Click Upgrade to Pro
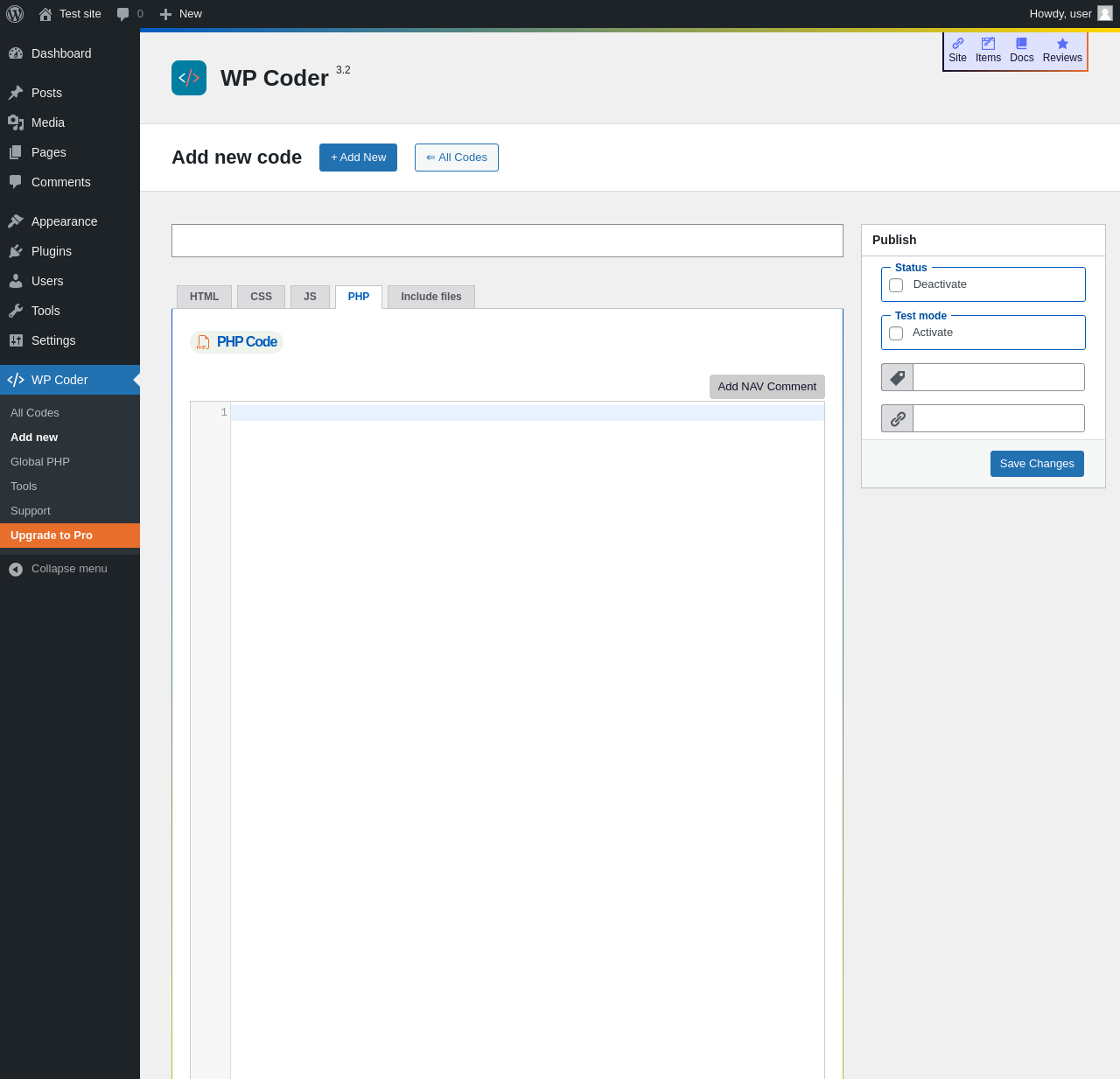This screenshot has height=1079, width=1120. click(x=70, y=536)
